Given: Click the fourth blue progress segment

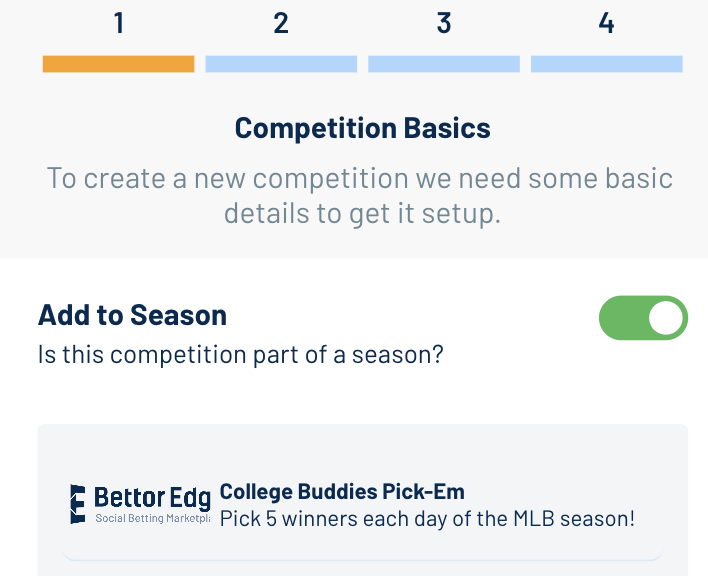Looking at the screenshot, I should pyautogui.click(x=606, y=64).
